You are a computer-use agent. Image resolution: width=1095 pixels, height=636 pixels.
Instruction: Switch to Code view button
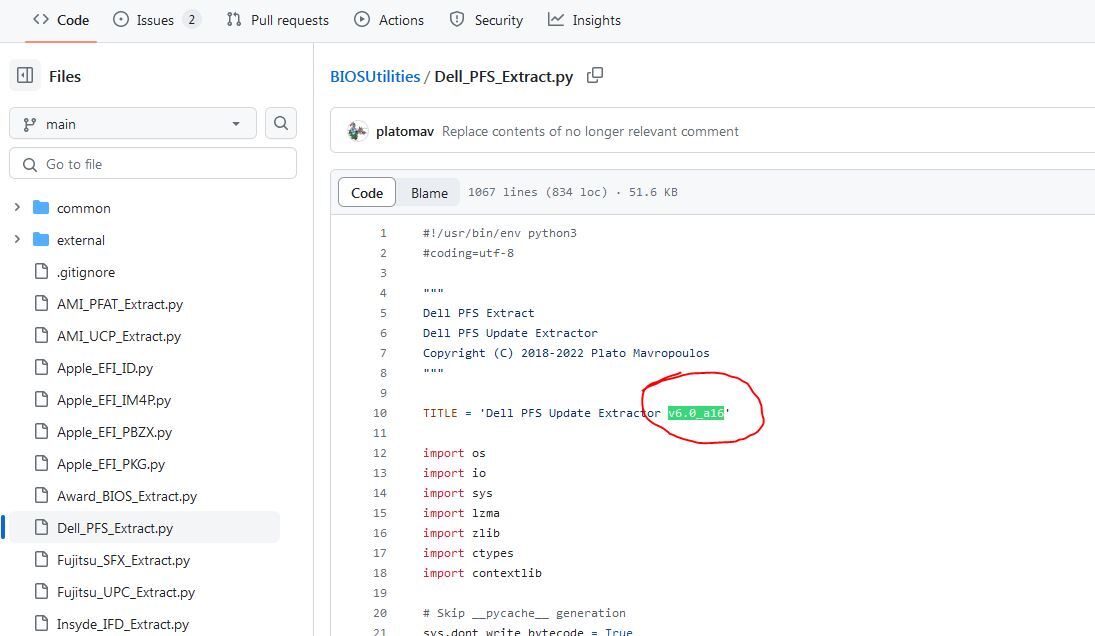[367, 193]
